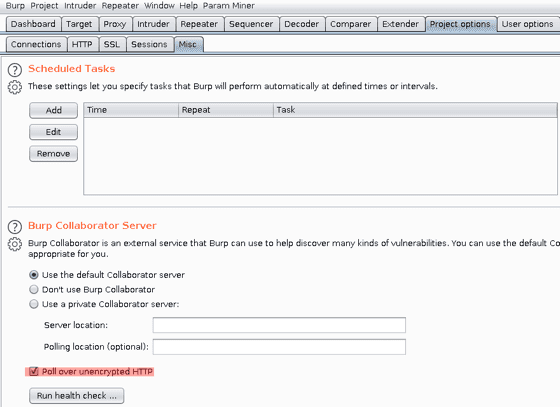Toggle Poll over unencrypted HTTP checkbox

pyautogui.click(x=34, y=371)
